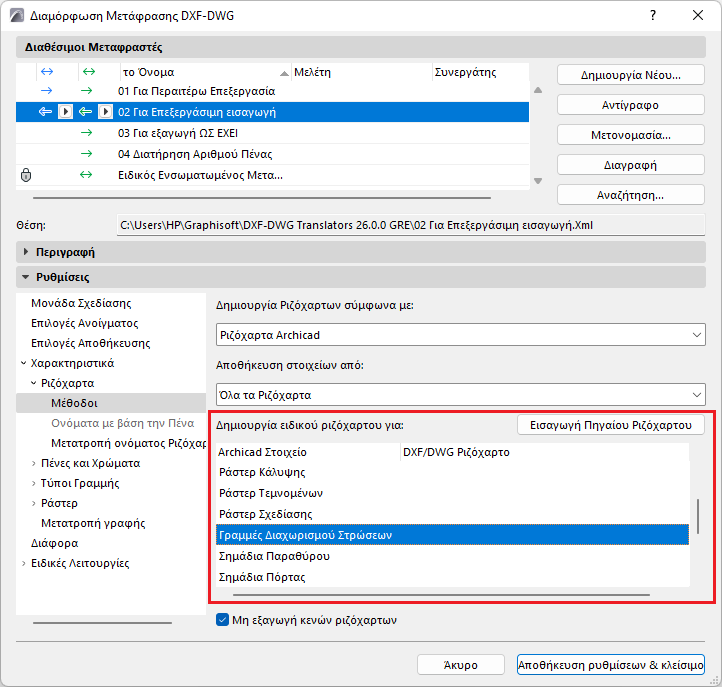
Task: Click the lock icon on the built-in translator row
Action: pyautogui.click(x=27, y=175)
